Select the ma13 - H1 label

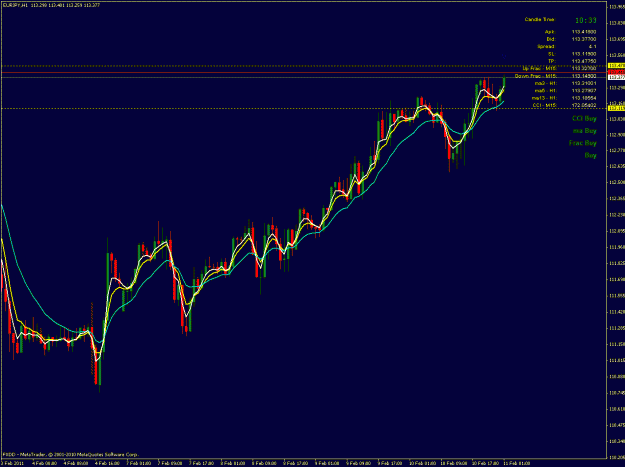click(544, 98)
